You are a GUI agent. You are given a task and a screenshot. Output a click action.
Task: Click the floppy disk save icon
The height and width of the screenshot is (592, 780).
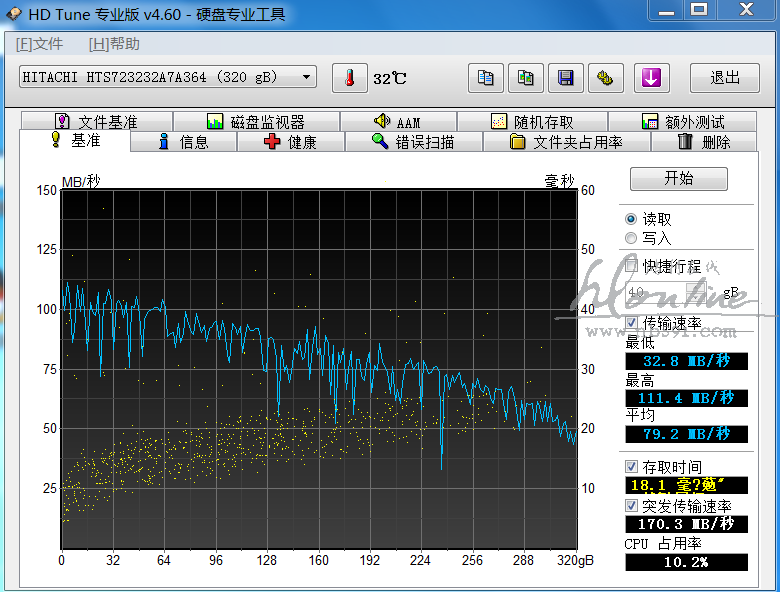point(566,78)
